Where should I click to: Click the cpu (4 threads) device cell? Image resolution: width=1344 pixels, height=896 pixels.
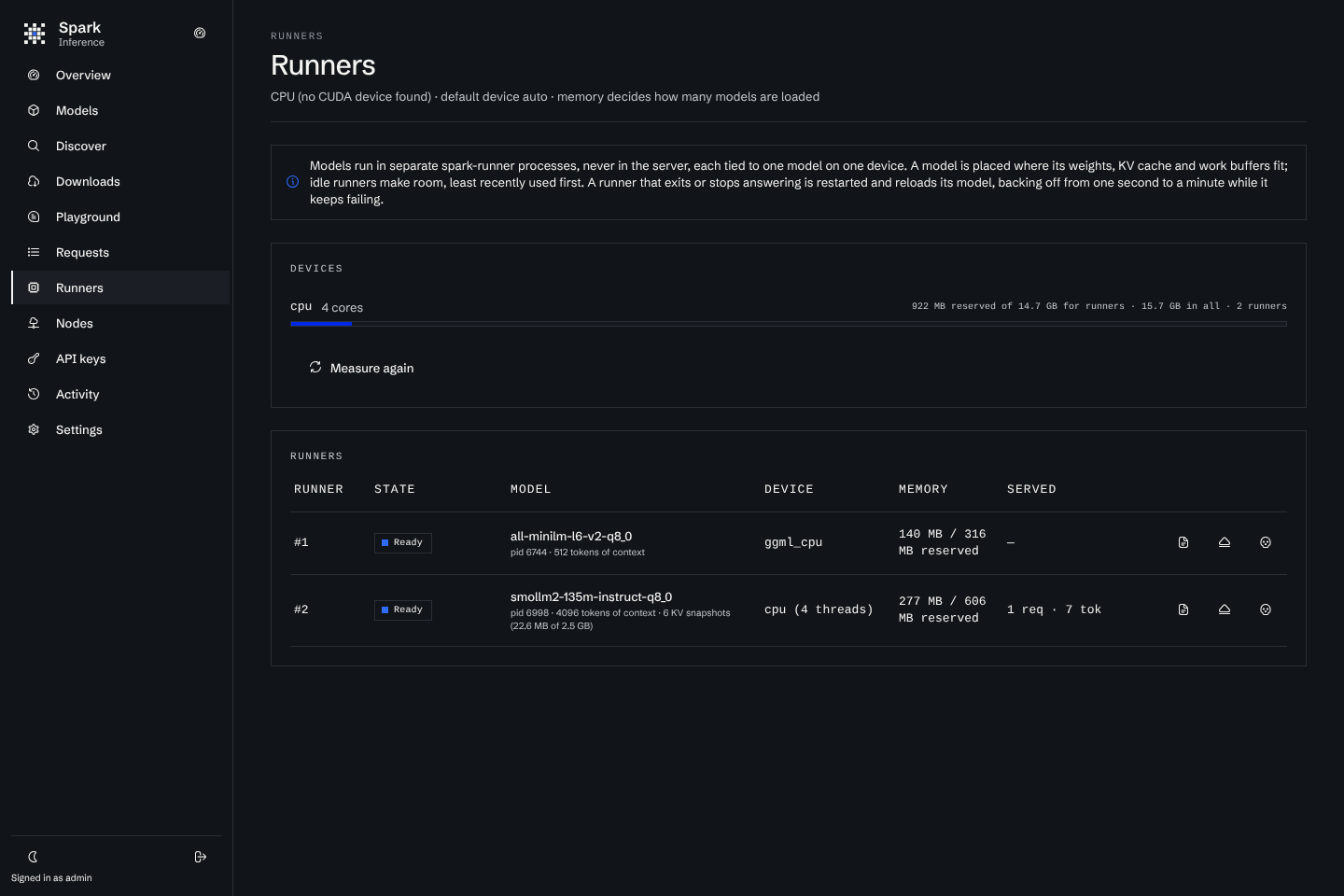[819, 609]
